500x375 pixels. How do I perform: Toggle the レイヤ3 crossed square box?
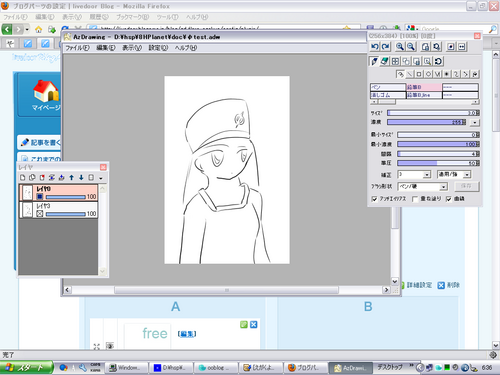40,214
